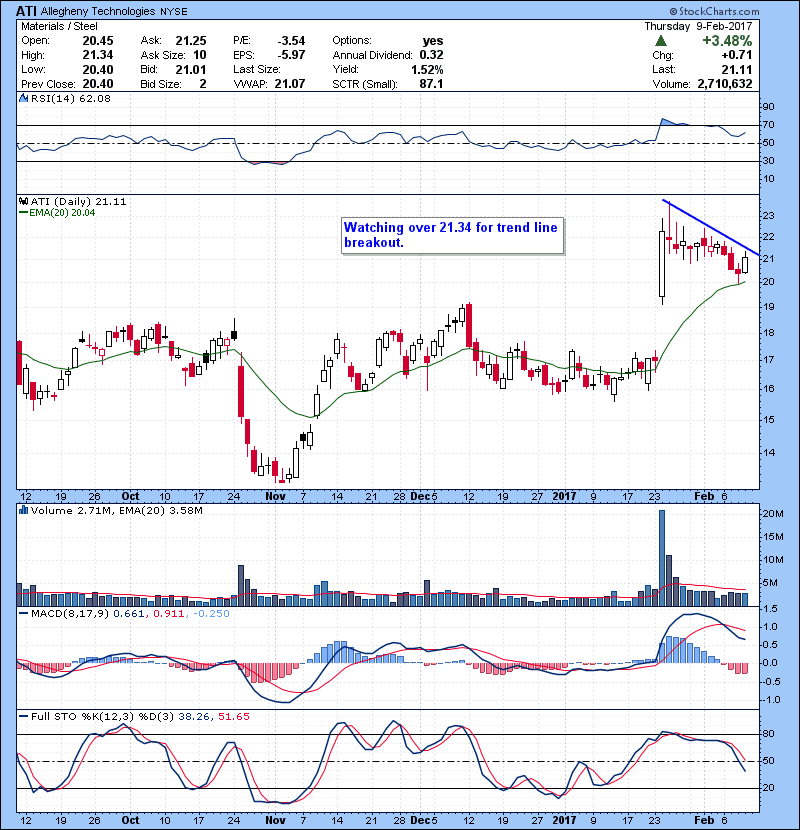
Task: Click the -1.0 label on MACD axis
Action: [x=770, y=700]
